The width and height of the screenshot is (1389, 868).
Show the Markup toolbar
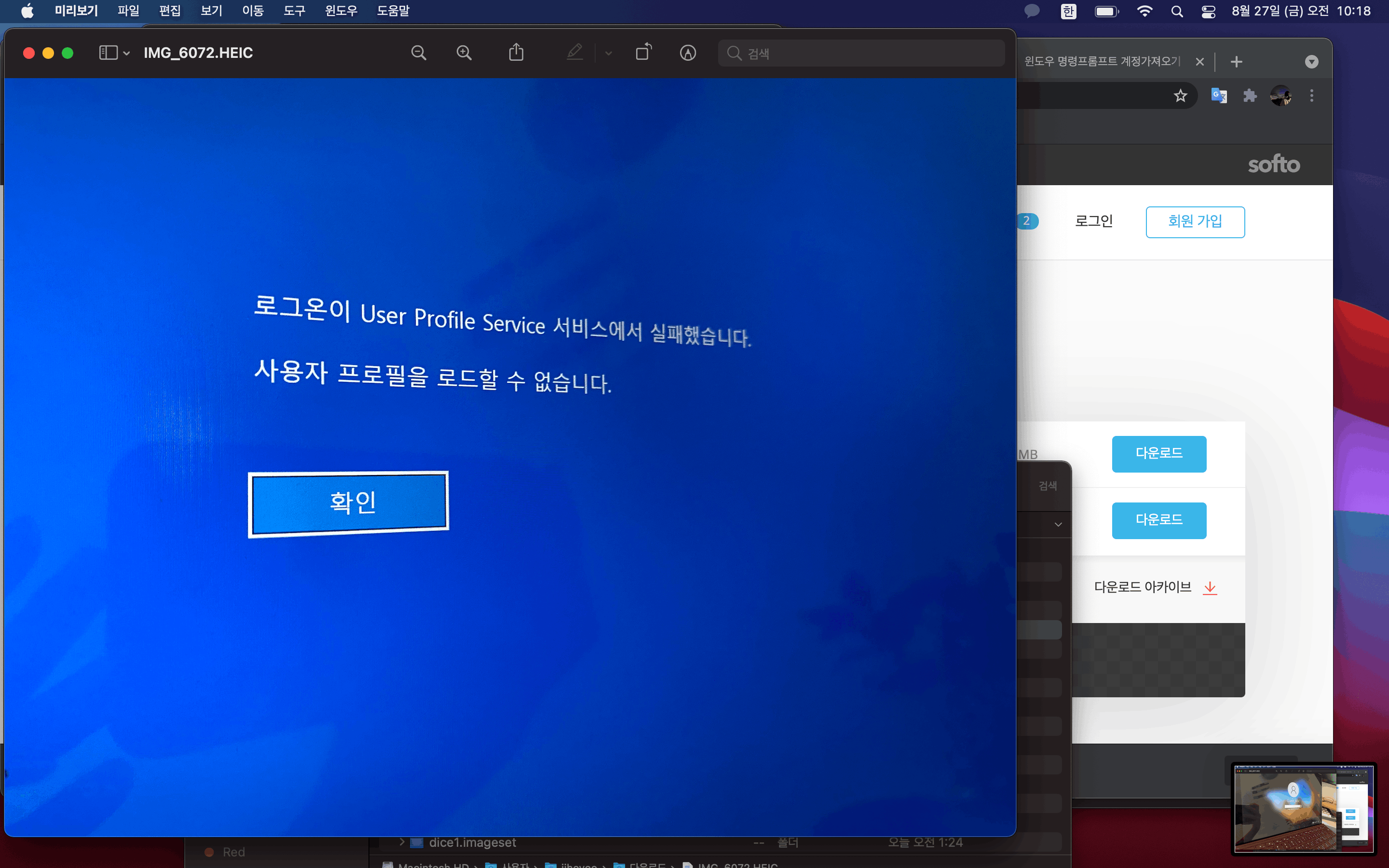(688, 53)
